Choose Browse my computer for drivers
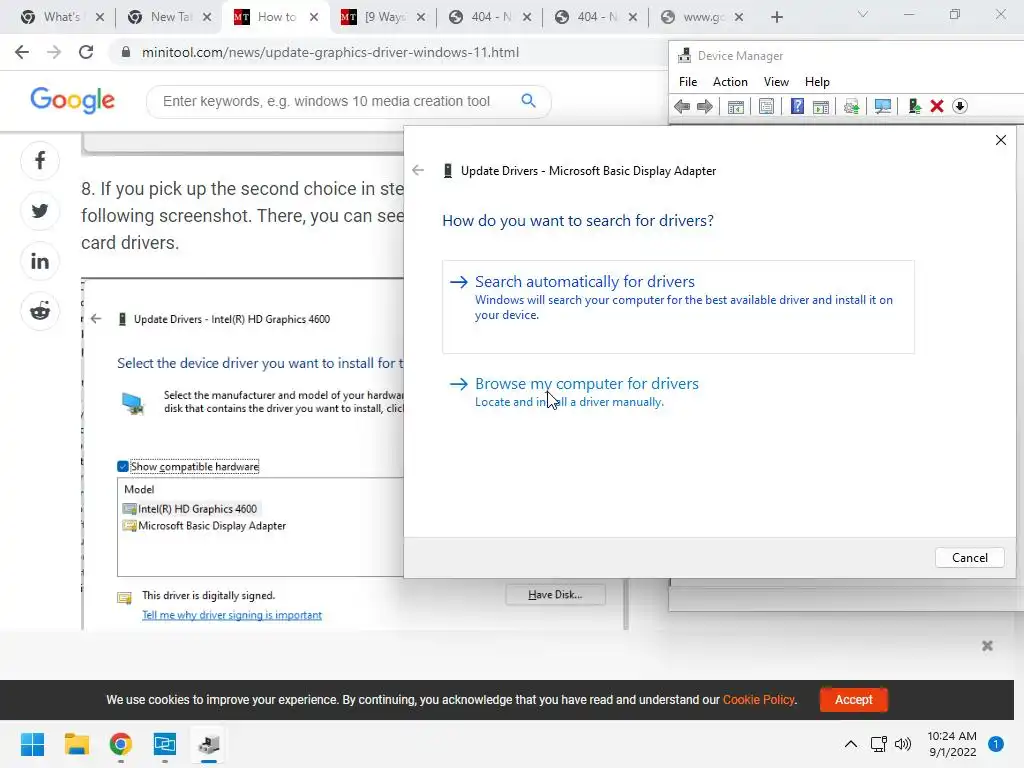The image size is (1024, 768). point(575,392)
